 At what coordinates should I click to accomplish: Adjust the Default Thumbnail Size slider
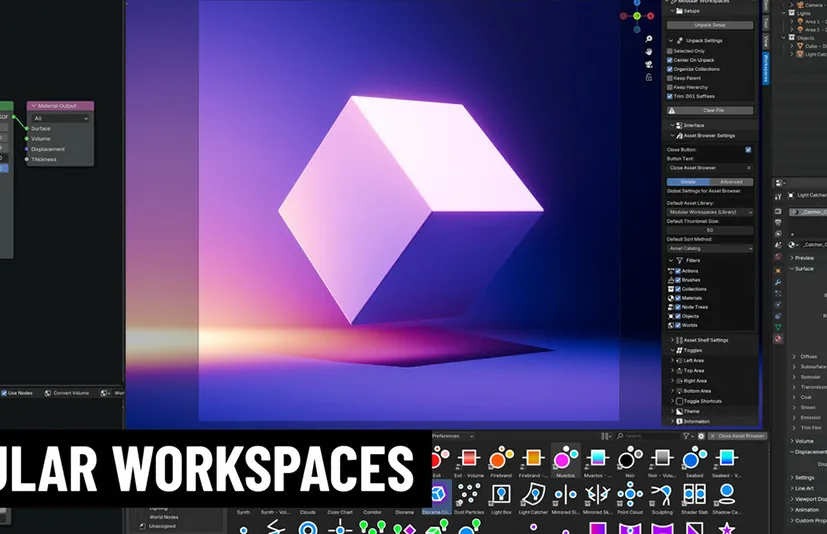point(710,230)
